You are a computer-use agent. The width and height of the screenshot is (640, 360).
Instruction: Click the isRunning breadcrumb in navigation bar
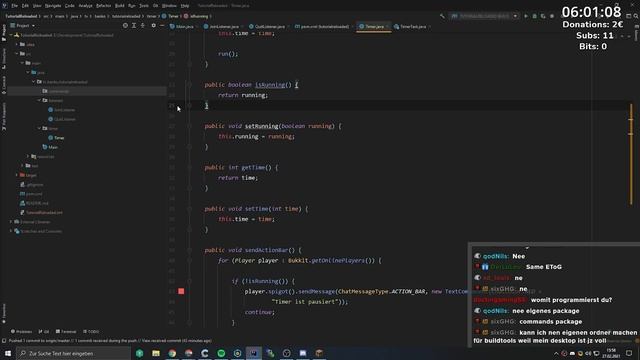click(196, 16)
